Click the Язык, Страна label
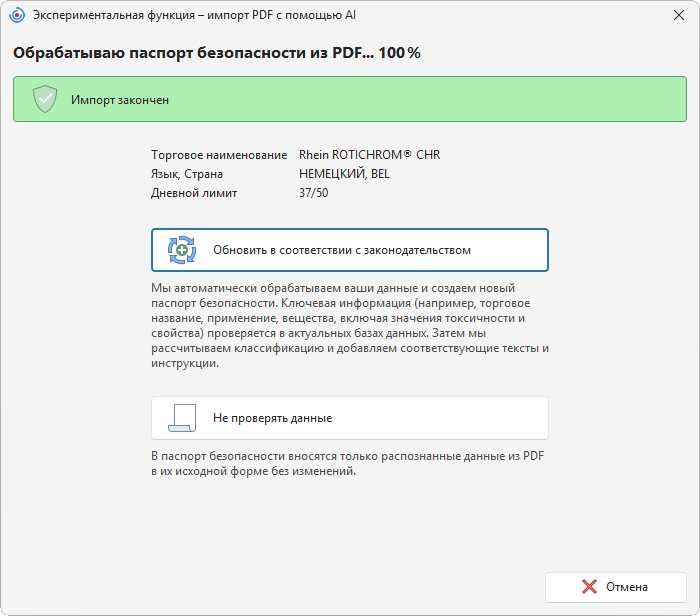 point(187,174)
